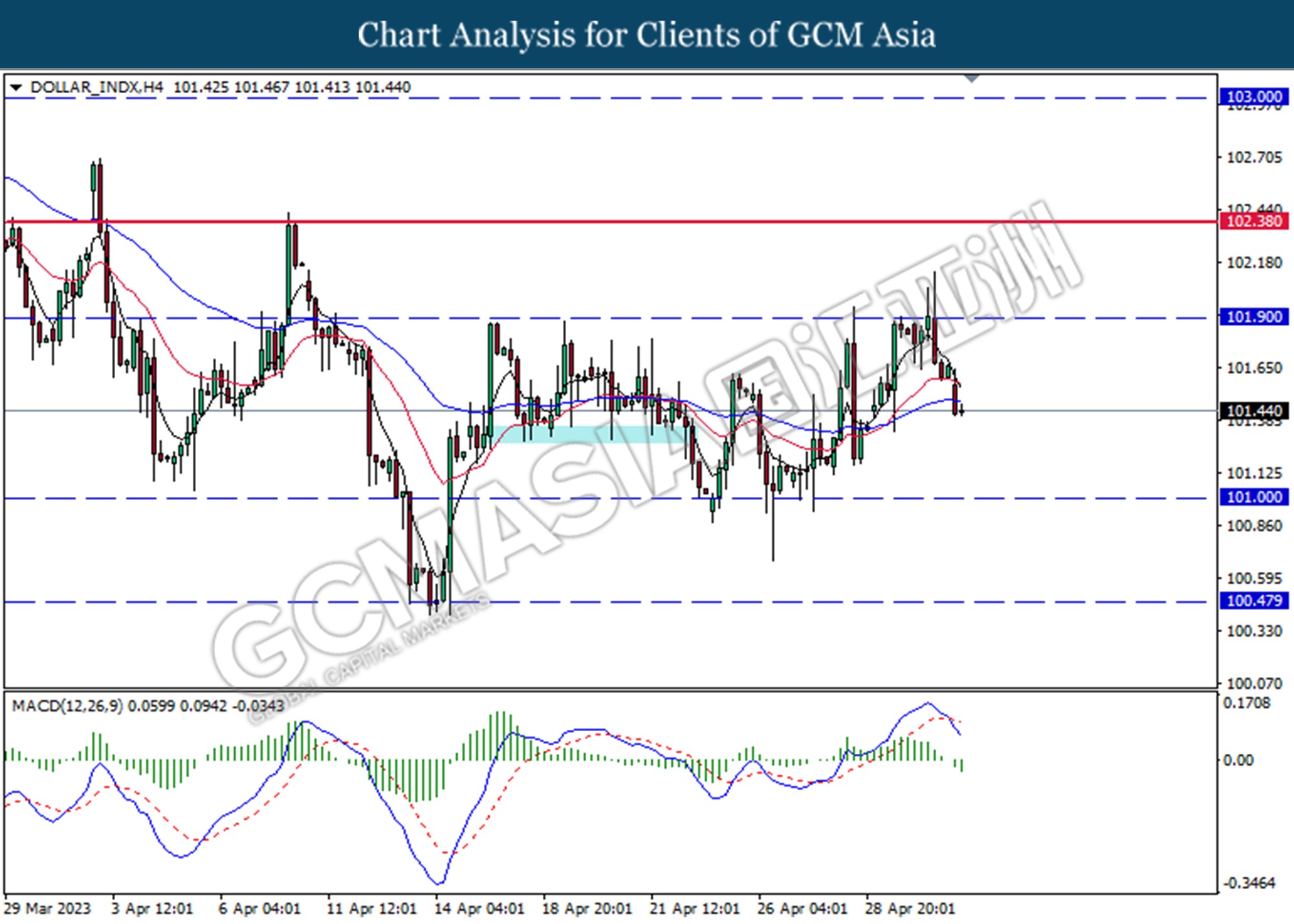The image size is (1294, 924).
Task: Click the 102.705 price scale value
Action: [x=1254, y=158]
